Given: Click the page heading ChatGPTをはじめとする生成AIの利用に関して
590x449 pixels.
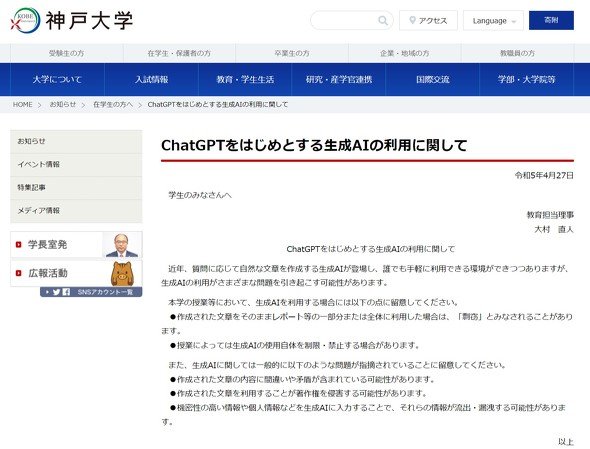Looking at the screenshot, I should (314, 145).
